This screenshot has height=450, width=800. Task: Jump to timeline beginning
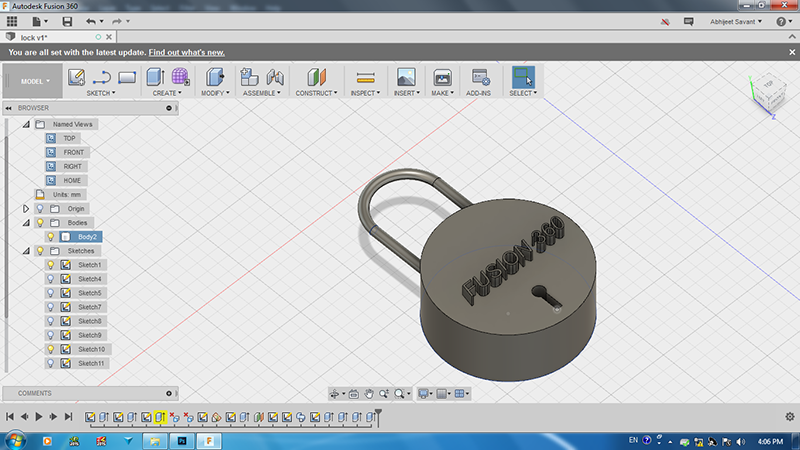10,417
